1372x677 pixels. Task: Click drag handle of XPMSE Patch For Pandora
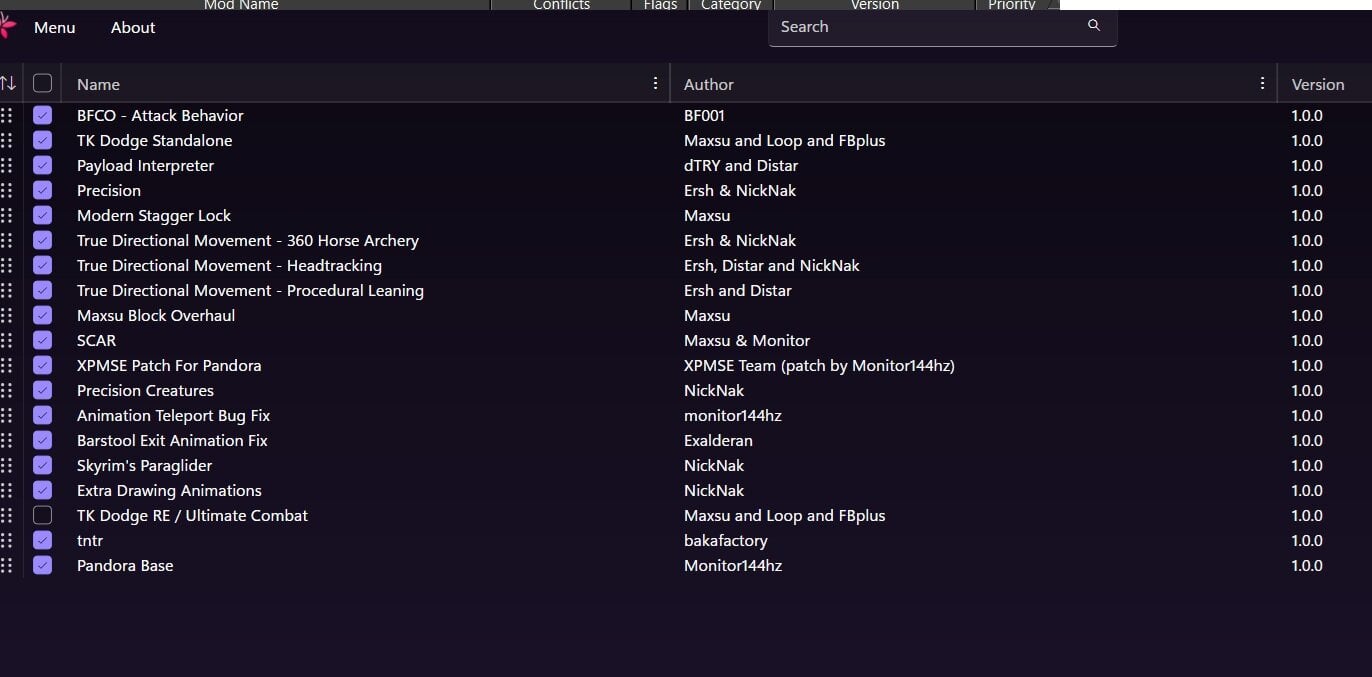7,365
